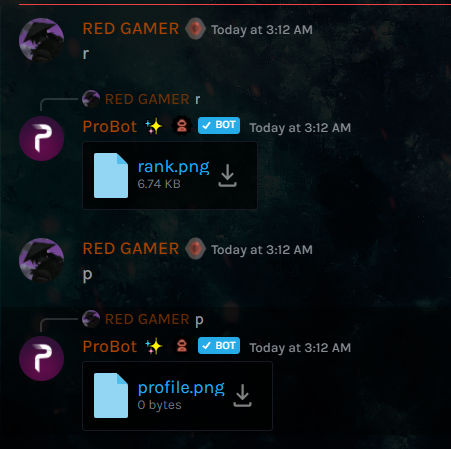Download the profile.png attachment
Viewport: 451px width, 449px height.
tap(242, 395)
